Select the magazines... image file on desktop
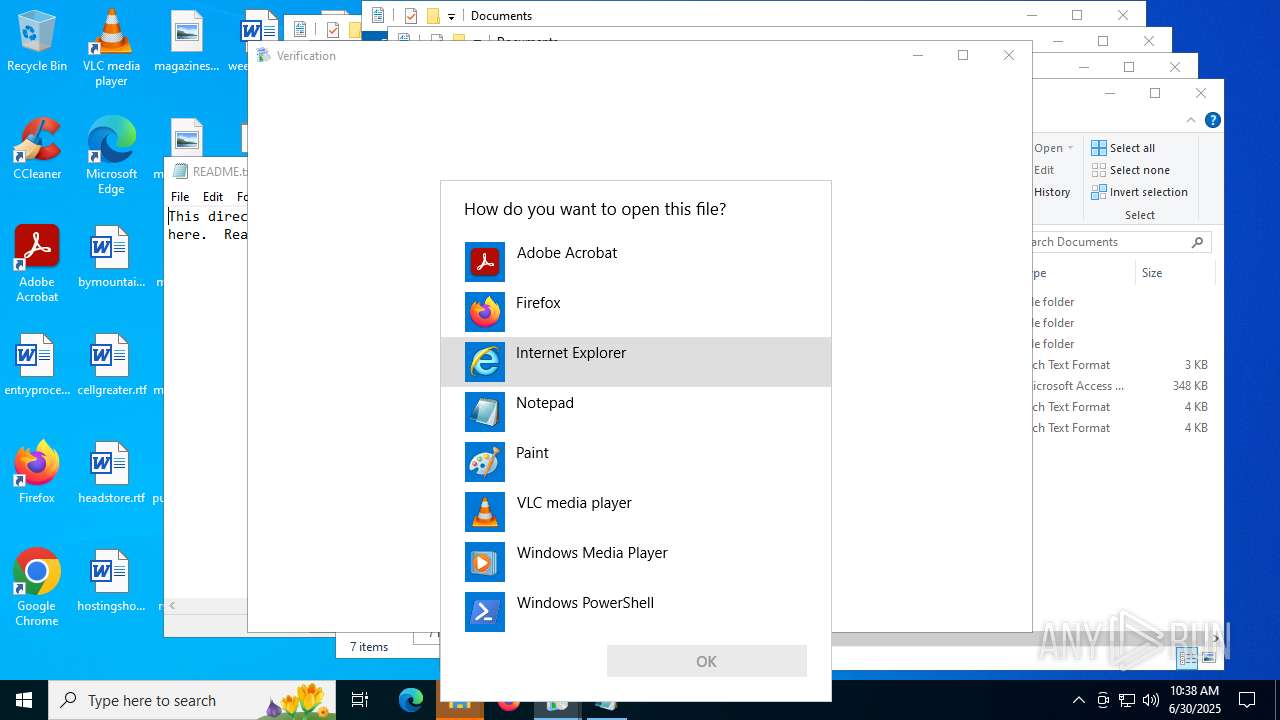Screen dimensions: 1280x720 pyautogui.click(x=187, y=42)
